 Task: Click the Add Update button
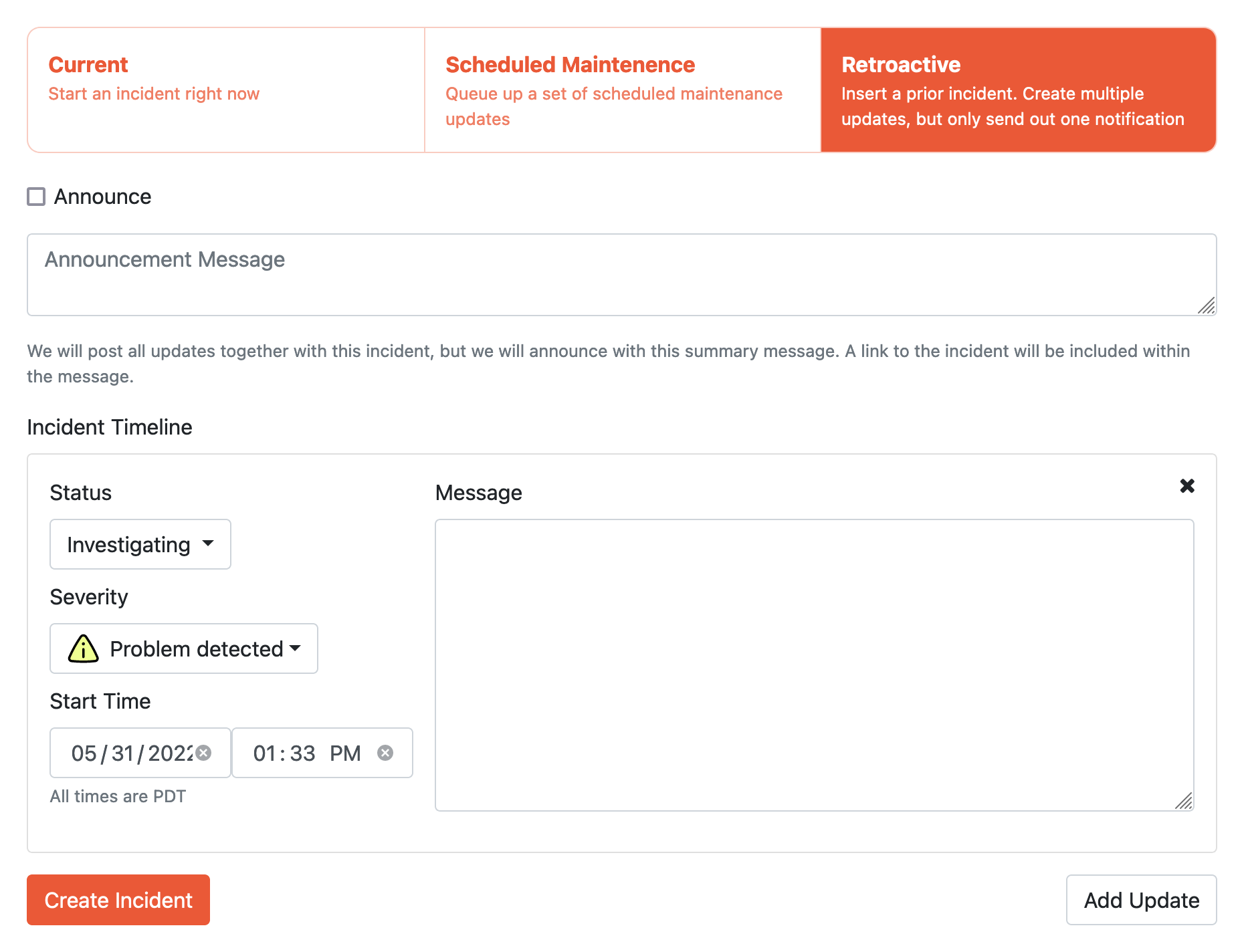click(1141, 900)
